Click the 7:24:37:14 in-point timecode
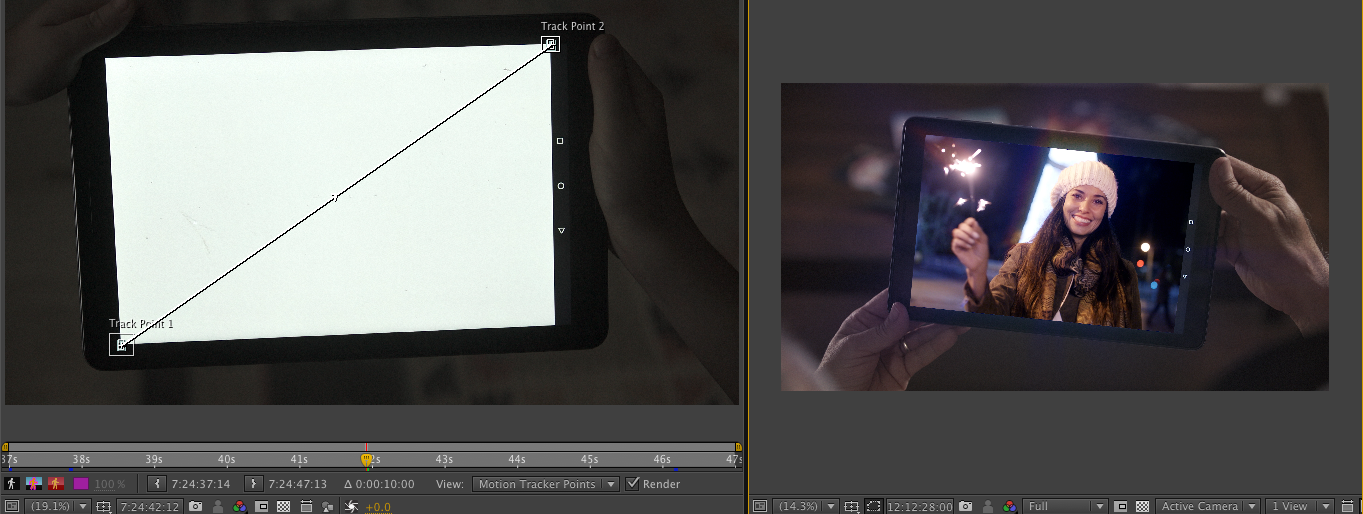 201,485
